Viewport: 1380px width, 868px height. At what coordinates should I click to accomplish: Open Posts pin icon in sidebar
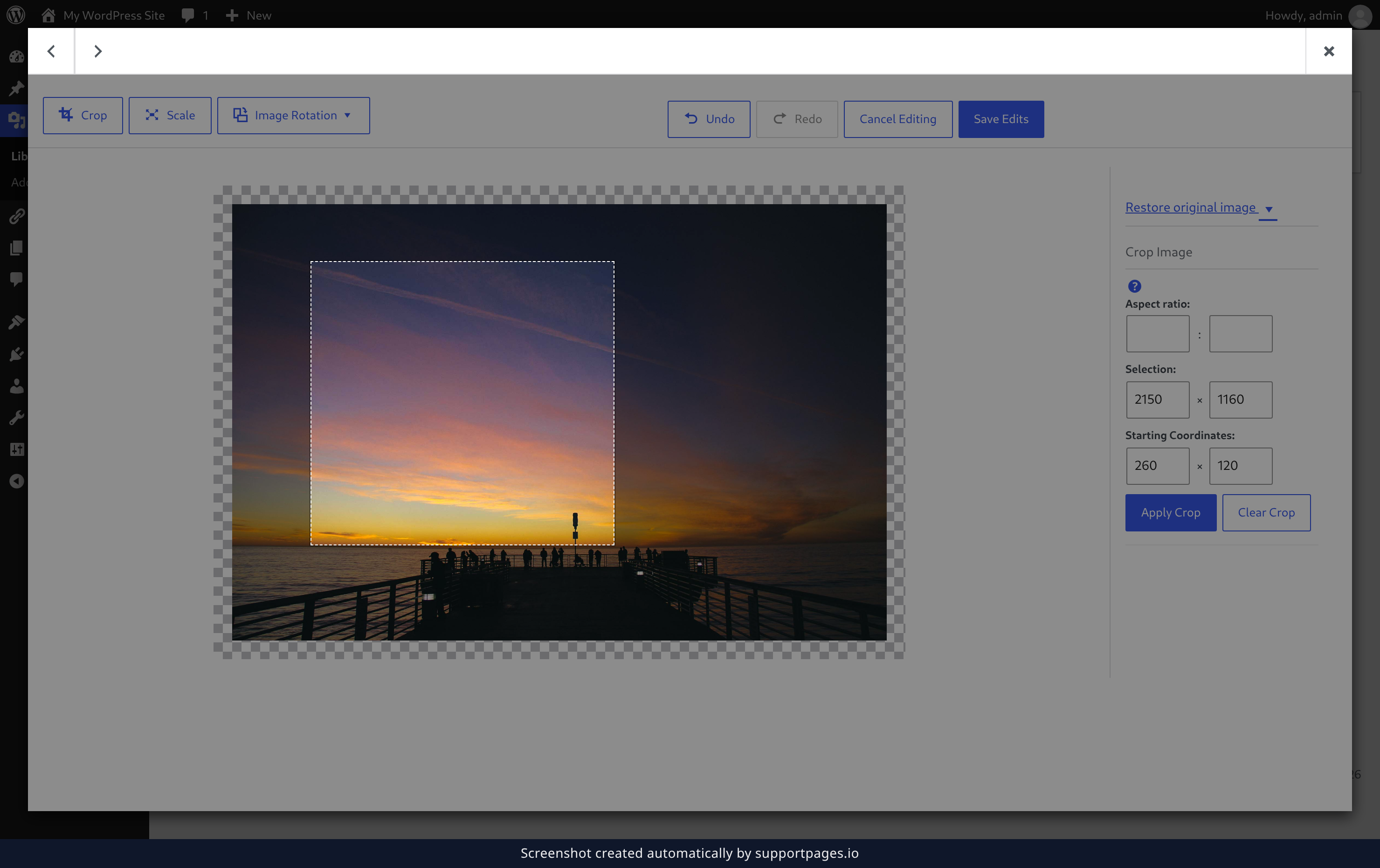[x=16, y=88]
